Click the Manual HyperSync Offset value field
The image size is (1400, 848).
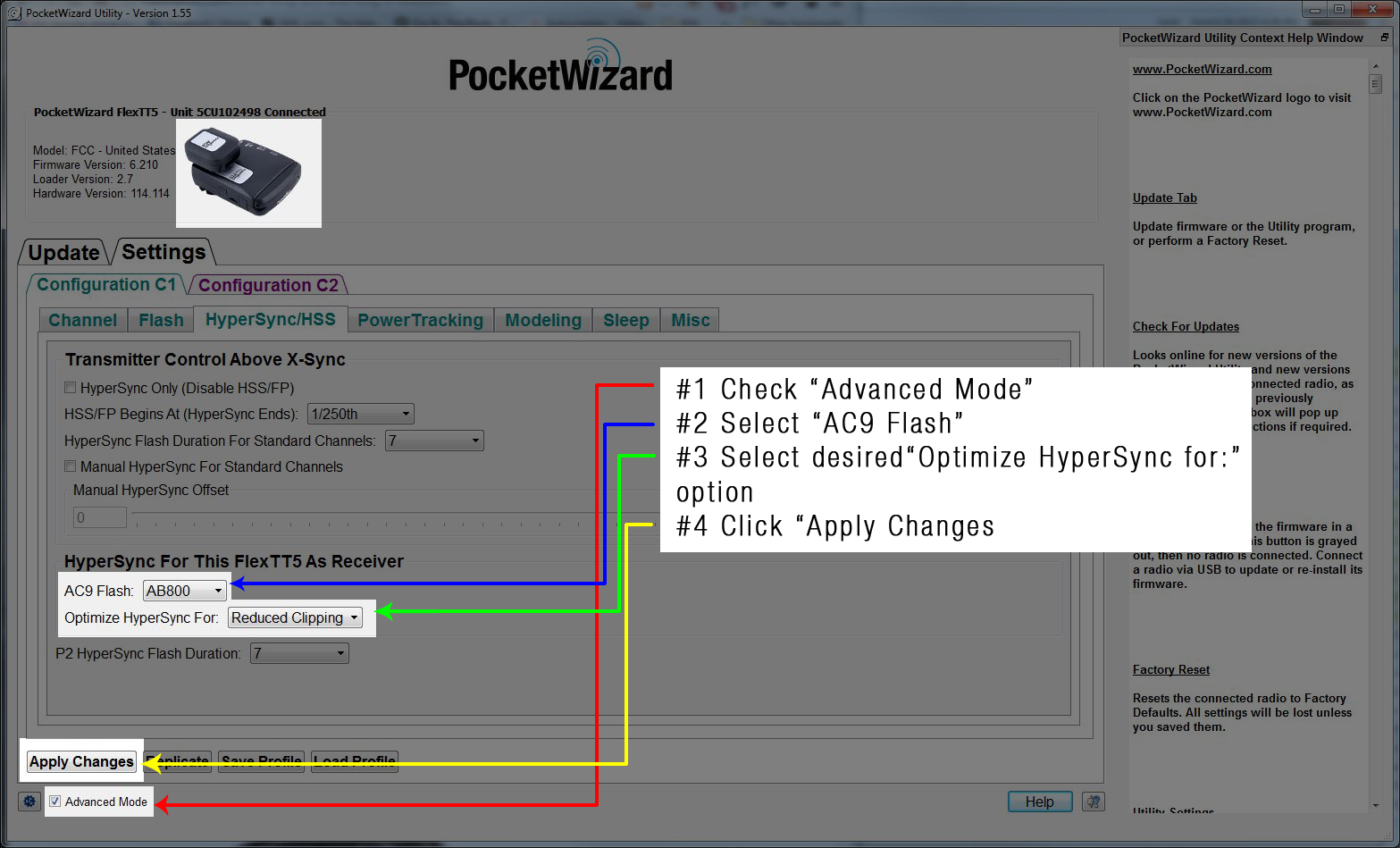click(100, 517)
